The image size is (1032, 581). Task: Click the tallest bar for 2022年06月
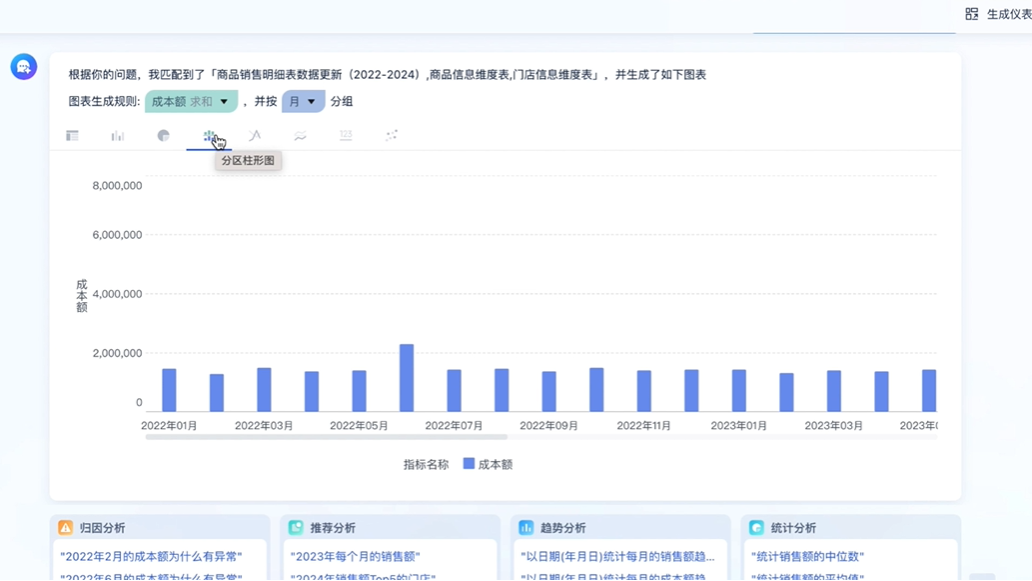407,378
